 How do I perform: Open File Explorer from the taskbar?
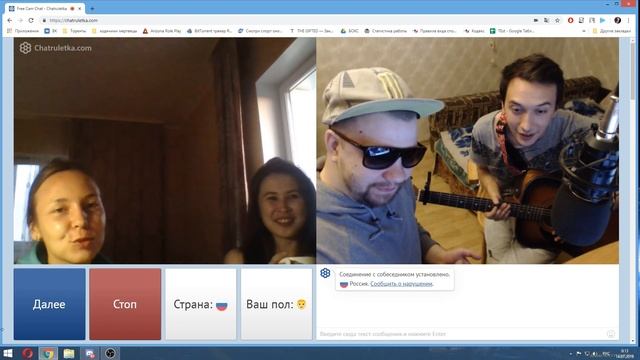[69, 353]
